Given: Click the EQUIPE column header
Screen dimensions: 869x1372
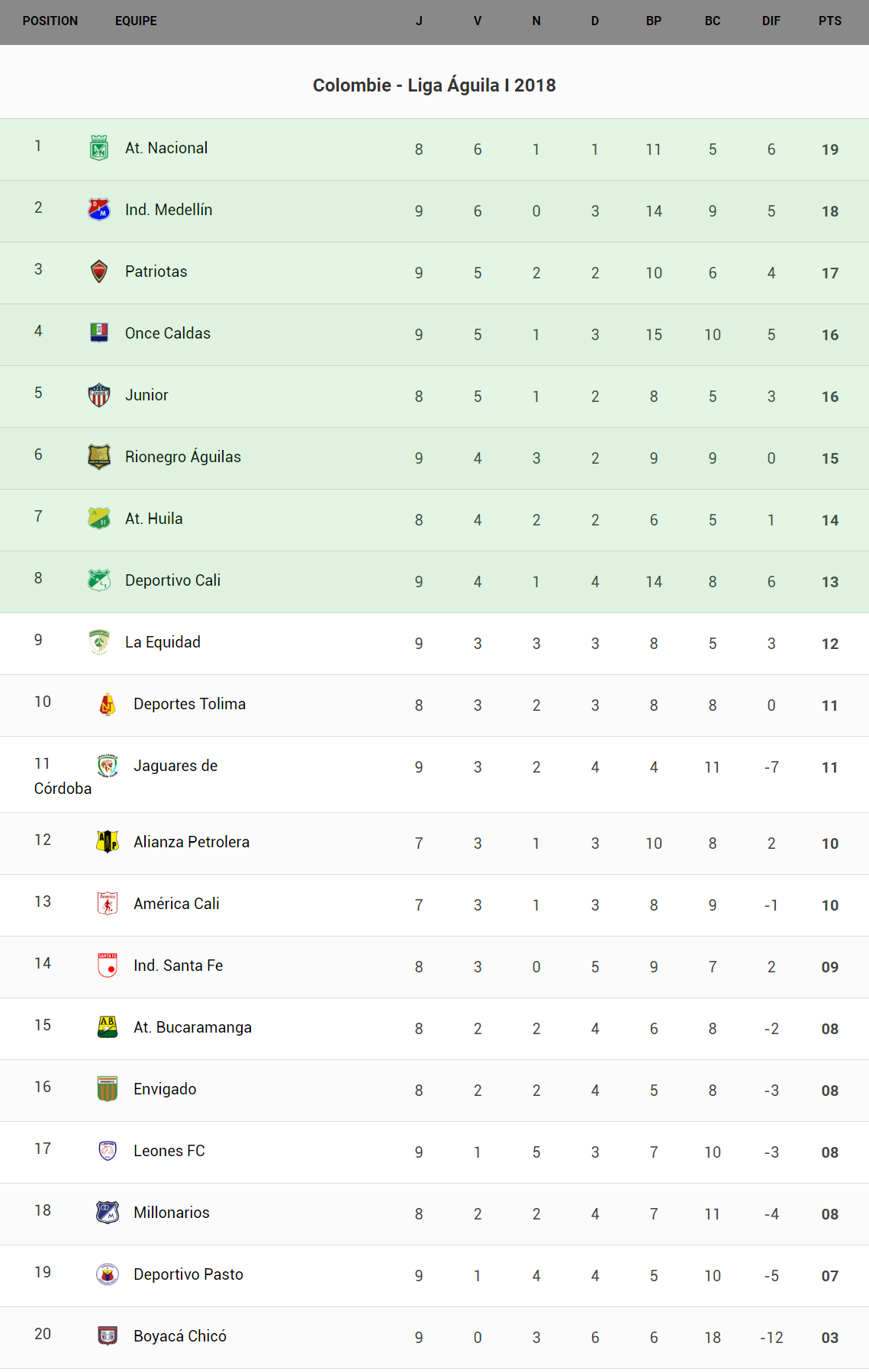Looking at the screenshot, I should [136, 21].
